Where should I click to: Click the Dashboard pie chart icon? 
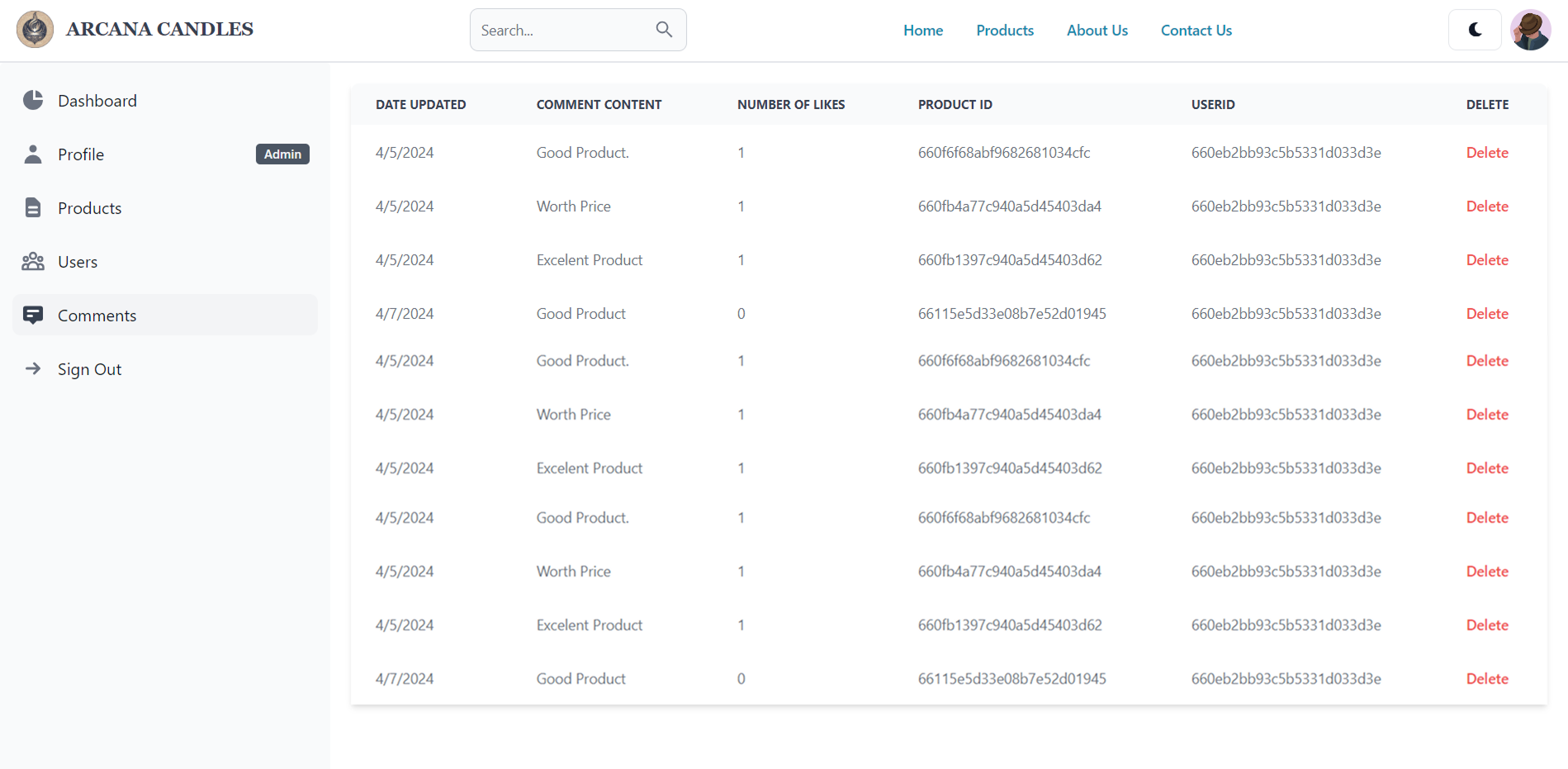coord(33,101)
